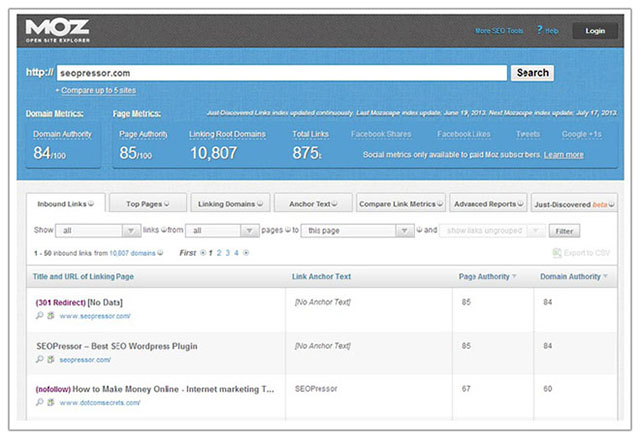The height and width of the screenshot is (439, 640).
Task: Click the Linking Root Domains metric label
Action: pos(227,134)
